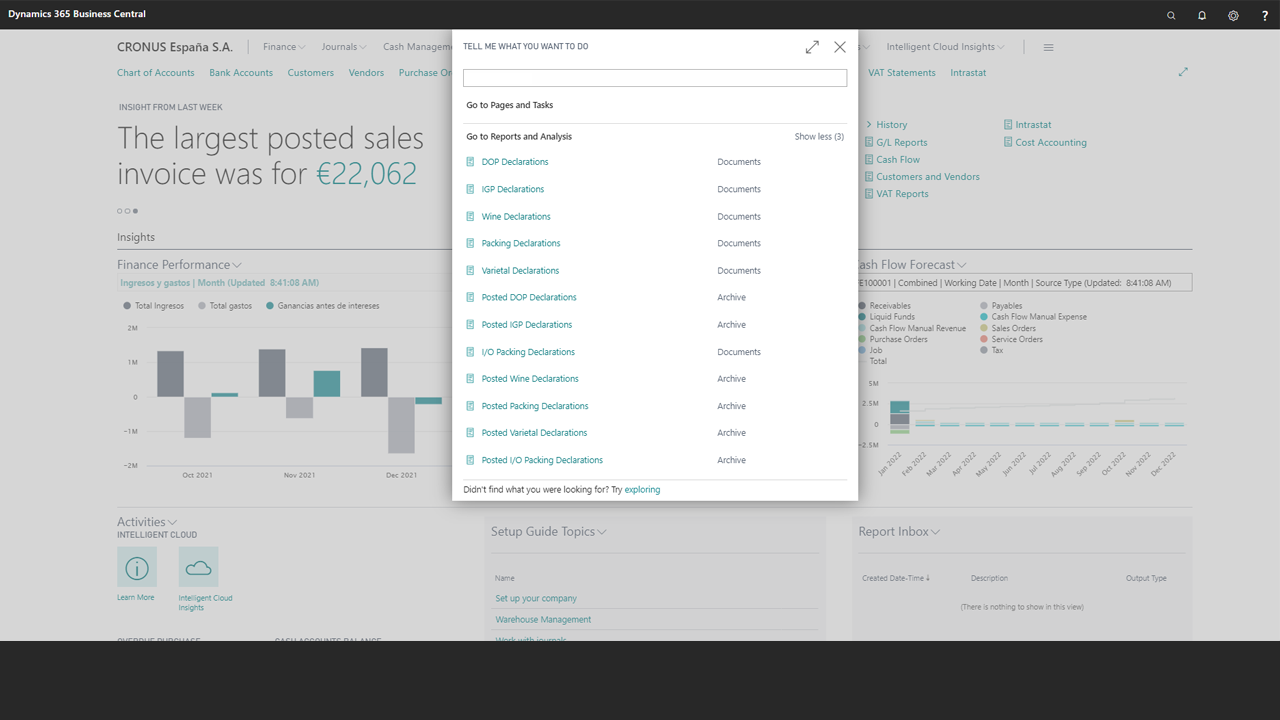This screenshot has width=1280, height=720.
Task: Click report icon beside DOP Declarations
Action: point(471,162)
